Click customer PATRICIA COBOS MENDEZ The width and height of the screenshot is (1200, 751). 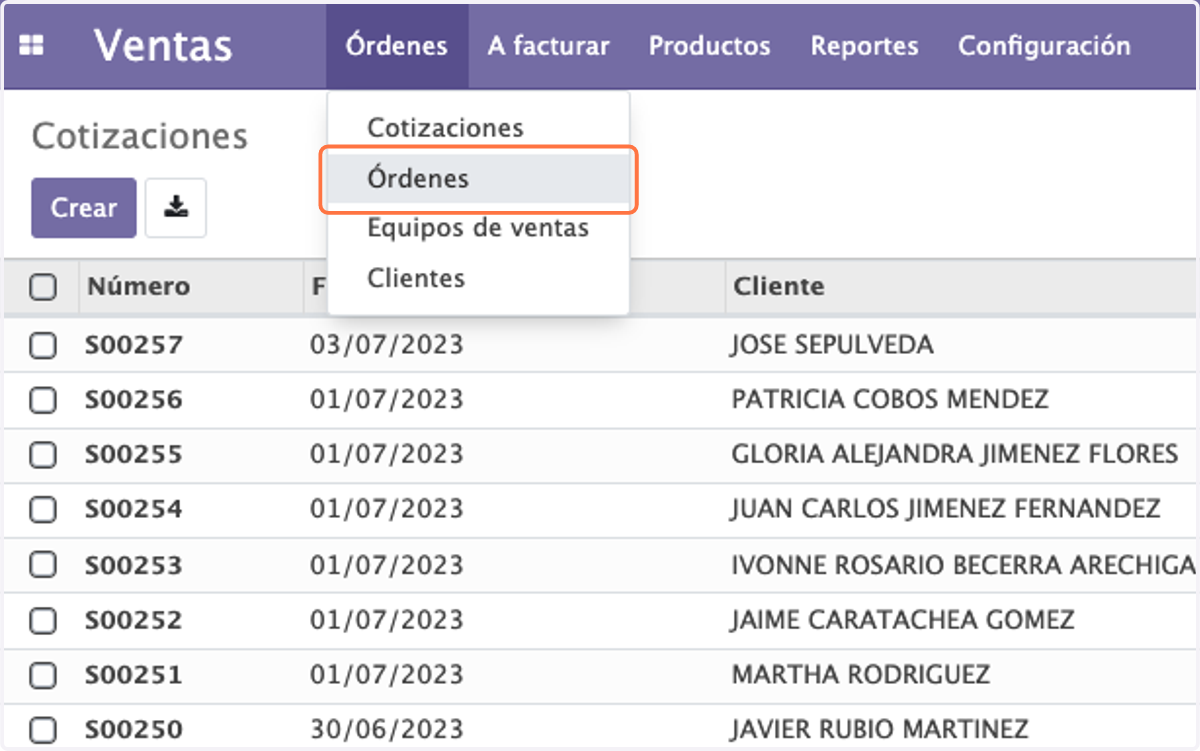(x=890, y=400)
